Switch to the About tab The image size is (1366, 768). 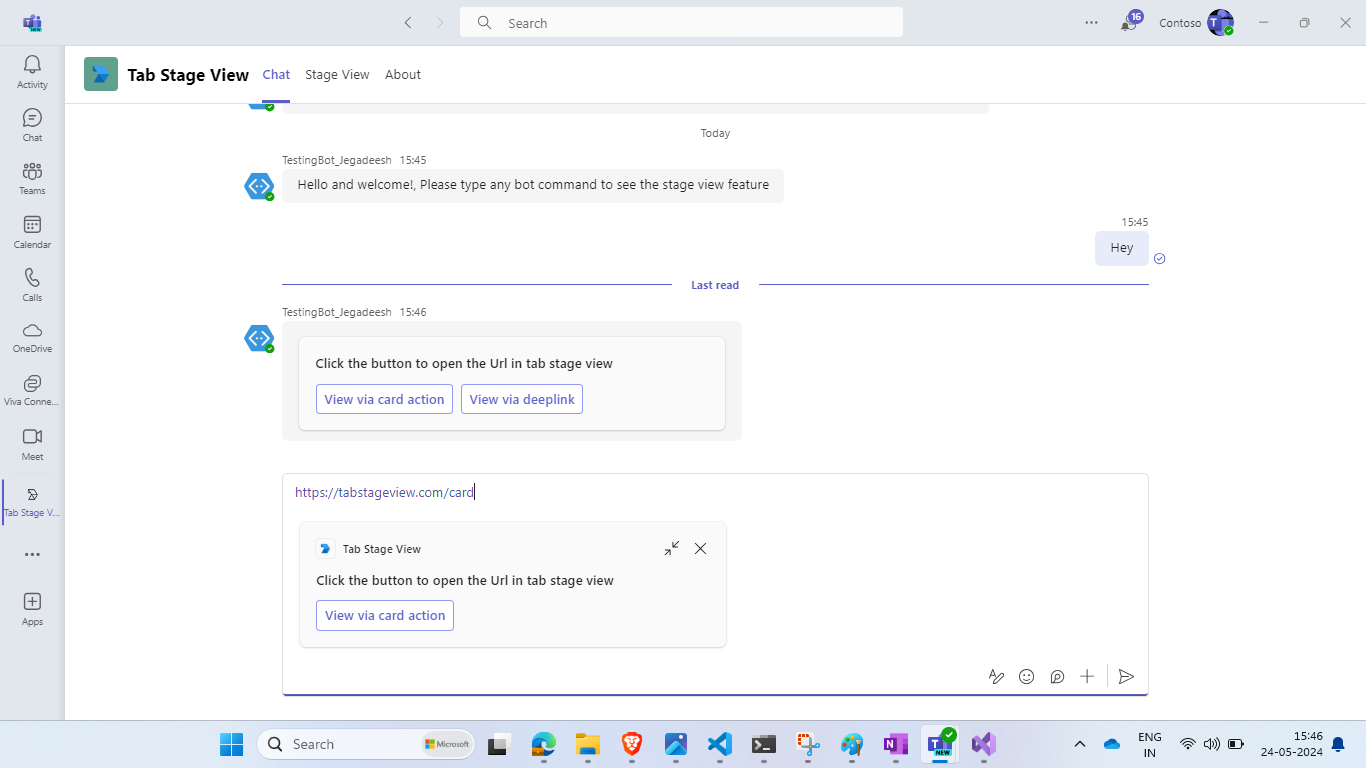403,75
